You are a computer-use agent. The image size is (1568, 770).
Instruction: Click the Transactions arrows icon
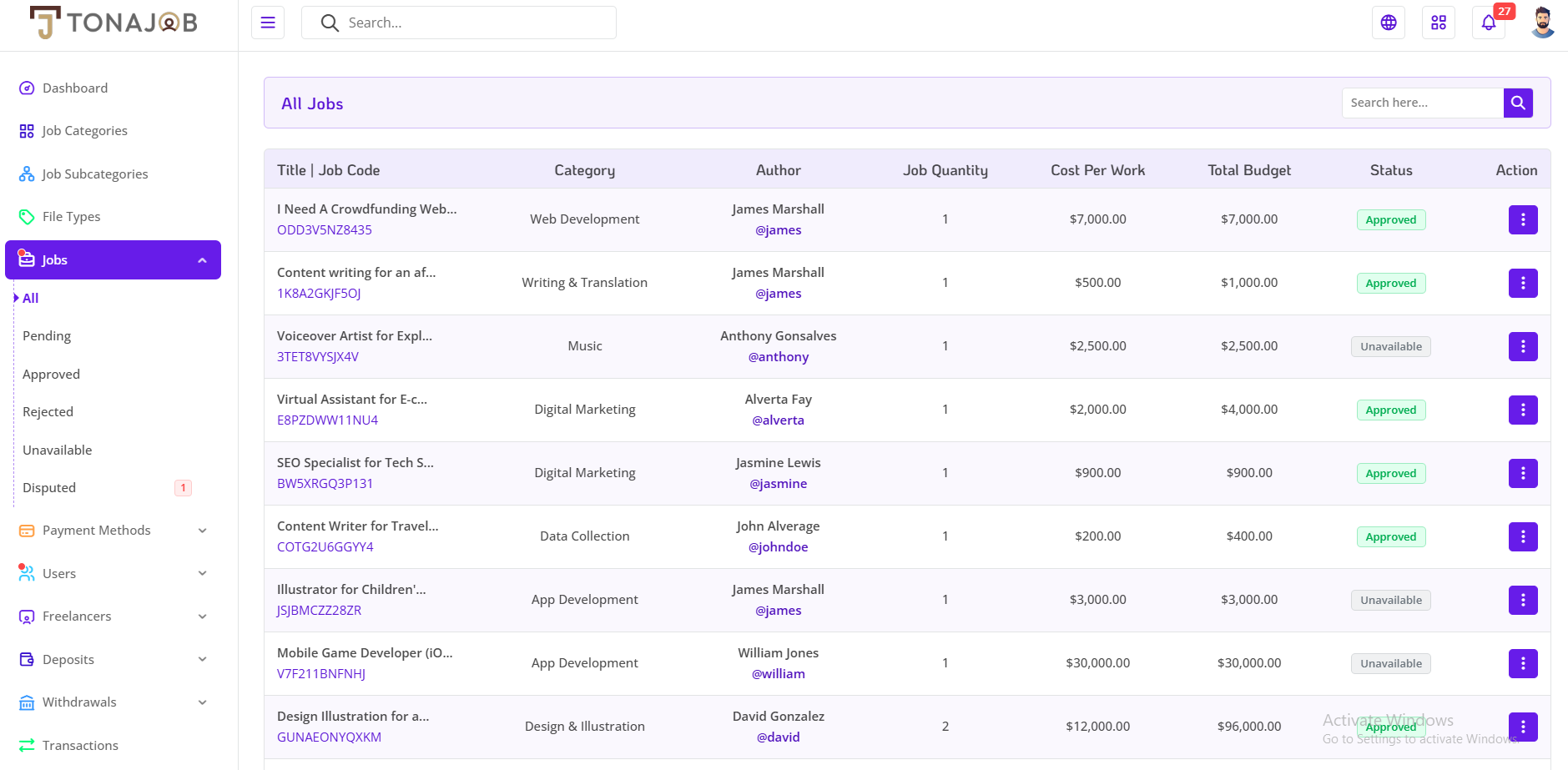[27, 745]
